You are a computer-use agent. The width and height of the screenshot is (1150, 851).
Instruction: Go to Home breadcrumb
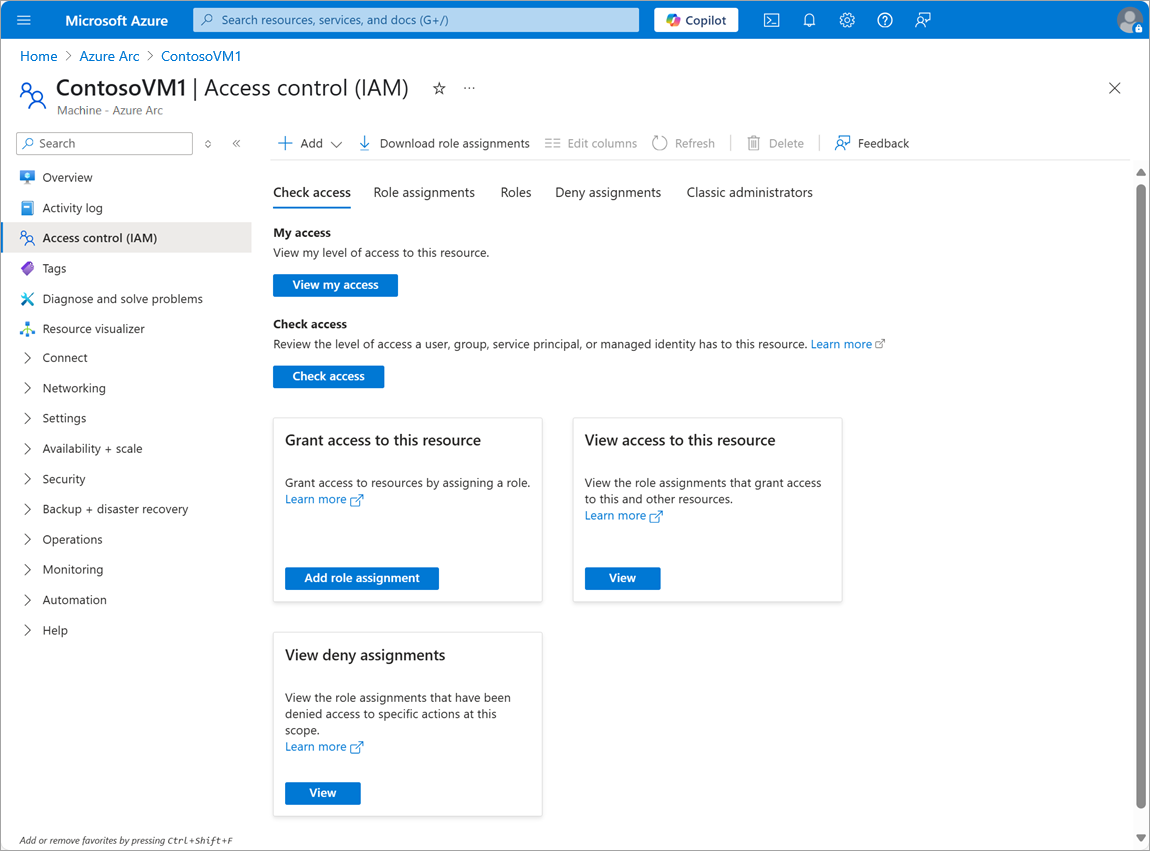tap(38, 56)
